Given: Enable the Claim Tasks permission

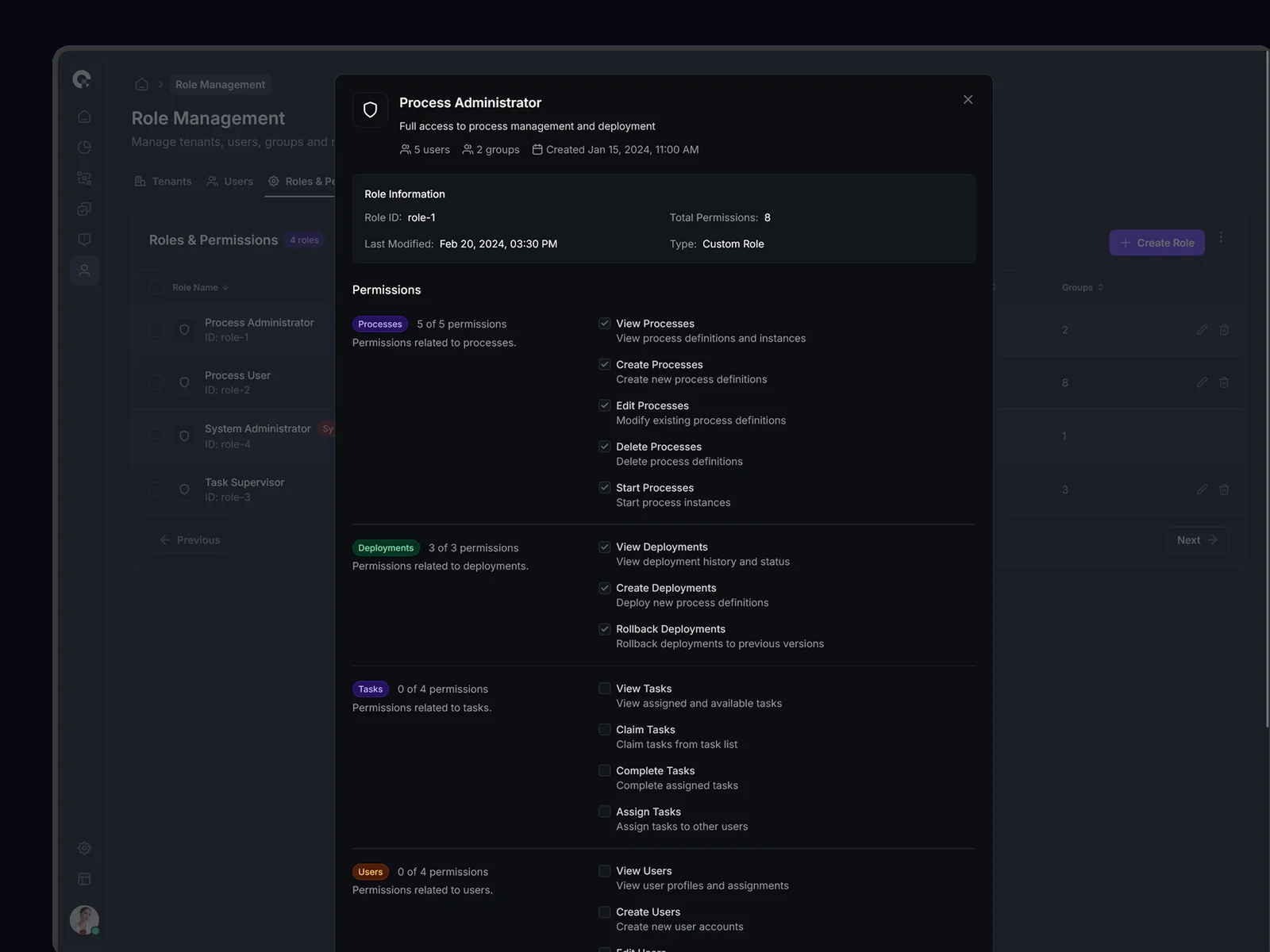Looking at the screenshot, I should click(x=605, y=730).
